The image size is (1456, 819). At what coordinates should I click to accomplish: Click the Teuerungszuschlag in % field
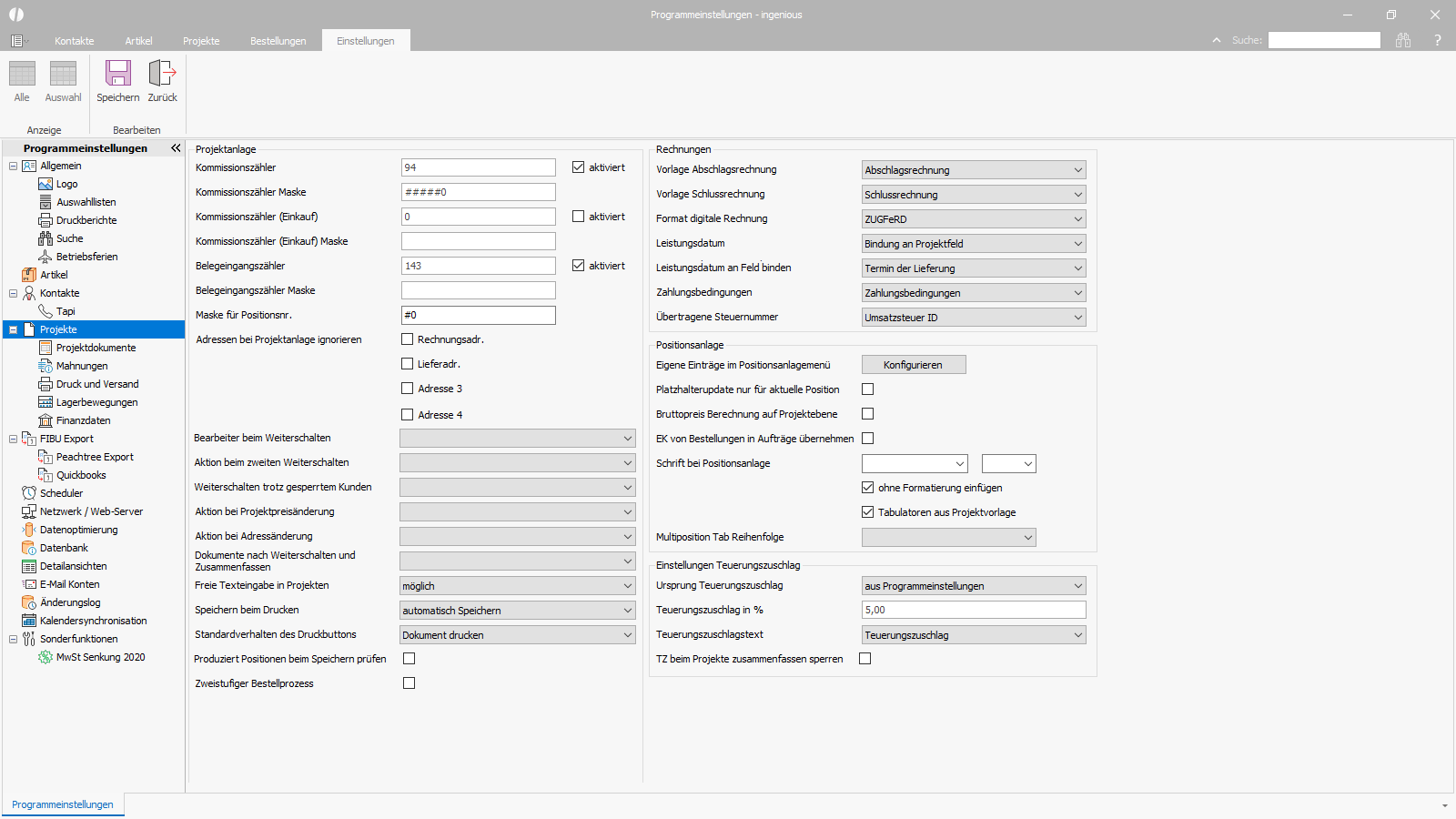tap(974, 610)
